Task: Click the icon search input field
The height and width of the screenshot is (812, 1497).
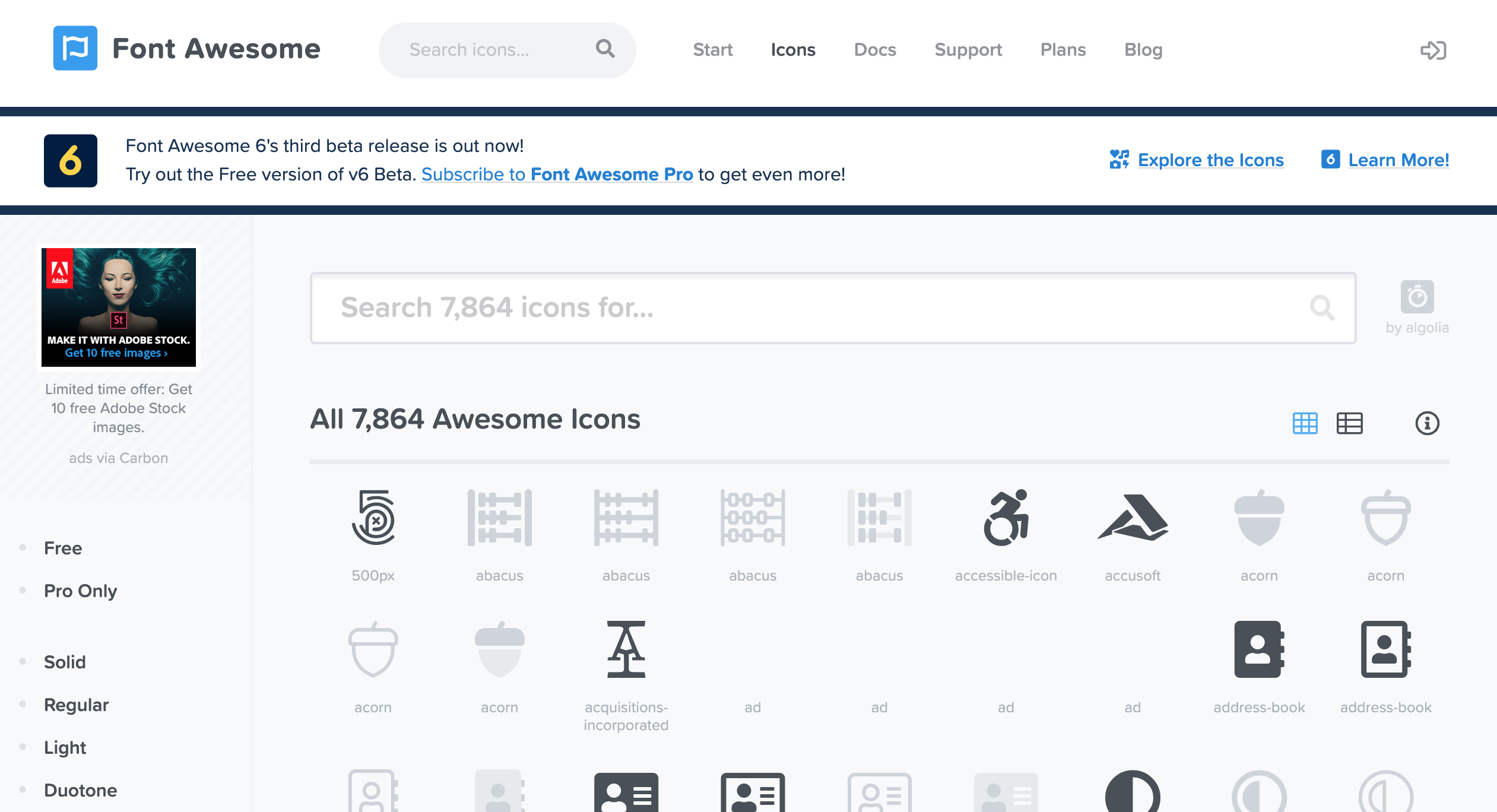Action: pos(833,307)
